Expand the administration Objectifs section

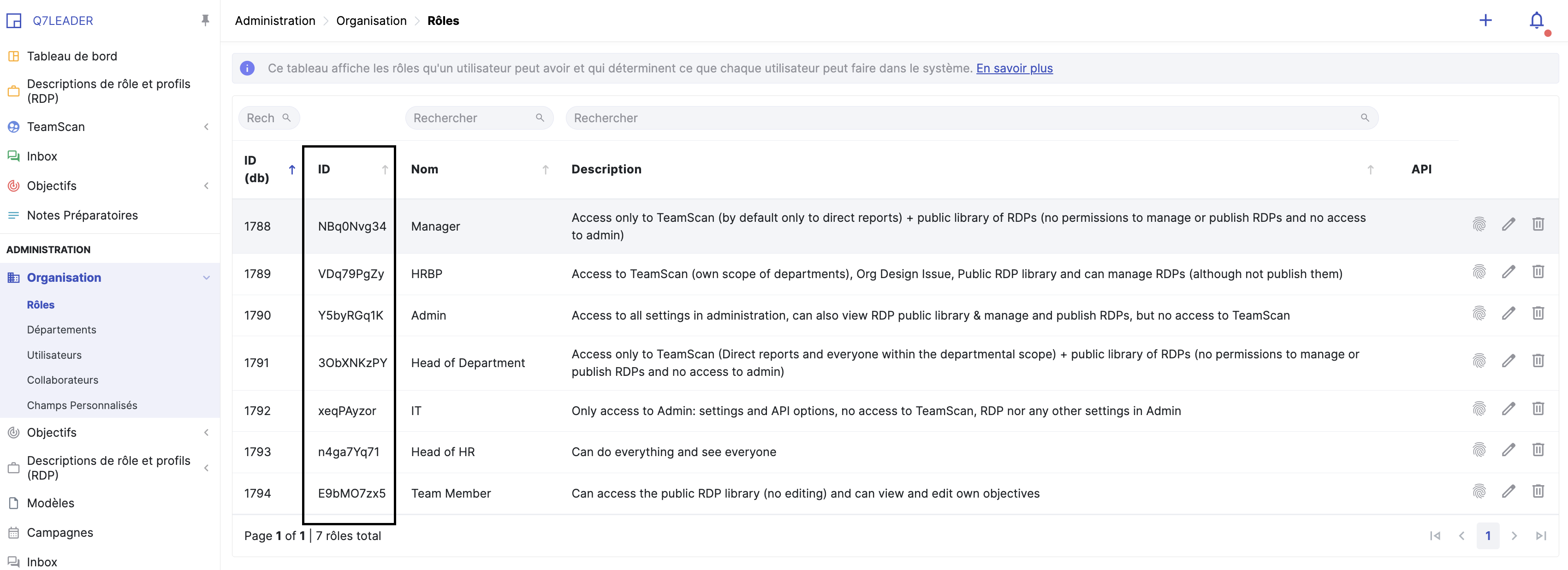point(206,433)
